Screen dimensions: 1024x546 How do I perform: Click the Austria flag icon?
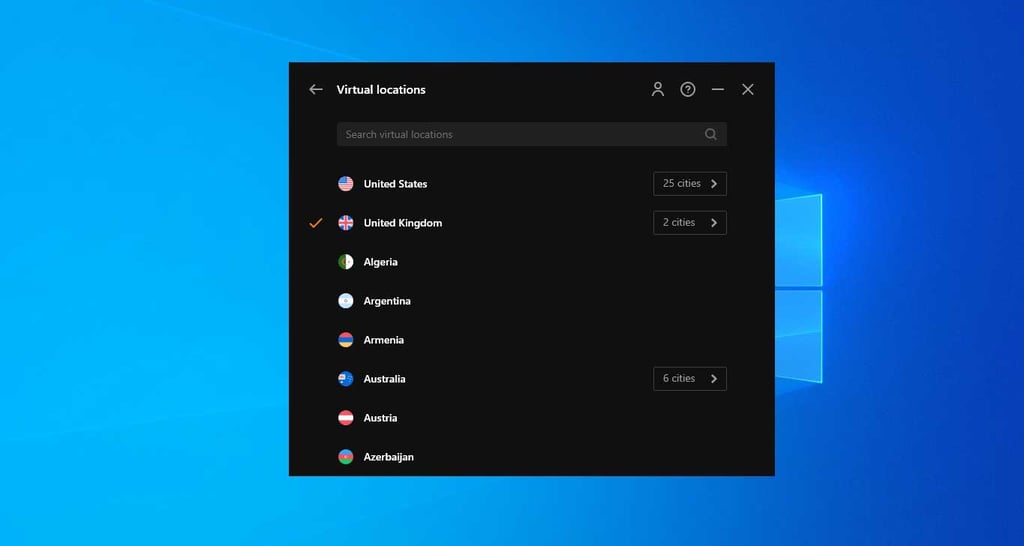point(345,418)
